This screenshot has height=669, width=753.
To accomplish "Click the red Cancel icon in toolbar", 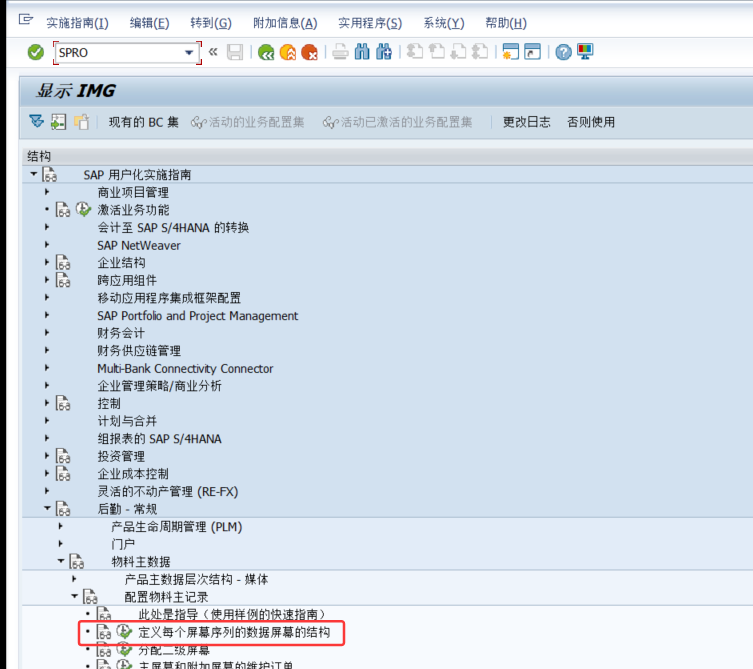I will pos(309,52).
